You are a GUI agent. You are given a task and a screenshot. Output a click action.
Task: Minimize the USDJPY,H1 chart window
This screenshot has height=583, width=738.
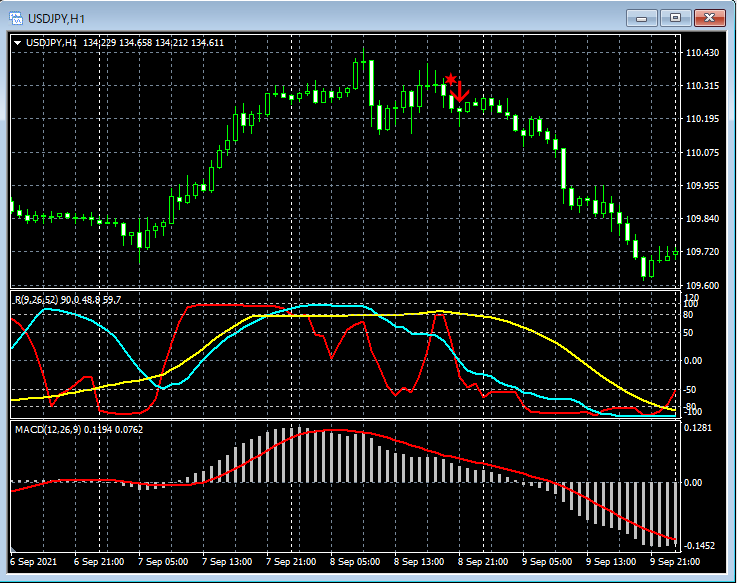click(641, 18)
